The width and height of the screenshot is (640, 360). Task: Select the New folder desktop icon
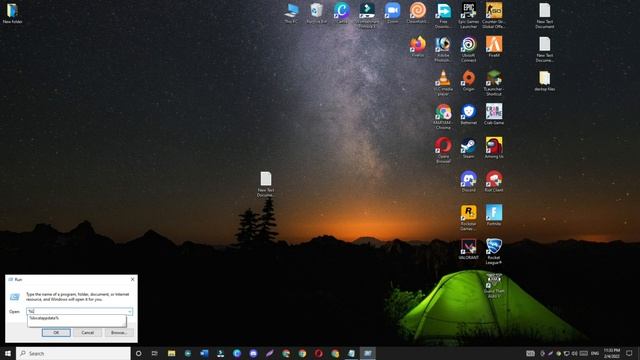click(12, 13)
